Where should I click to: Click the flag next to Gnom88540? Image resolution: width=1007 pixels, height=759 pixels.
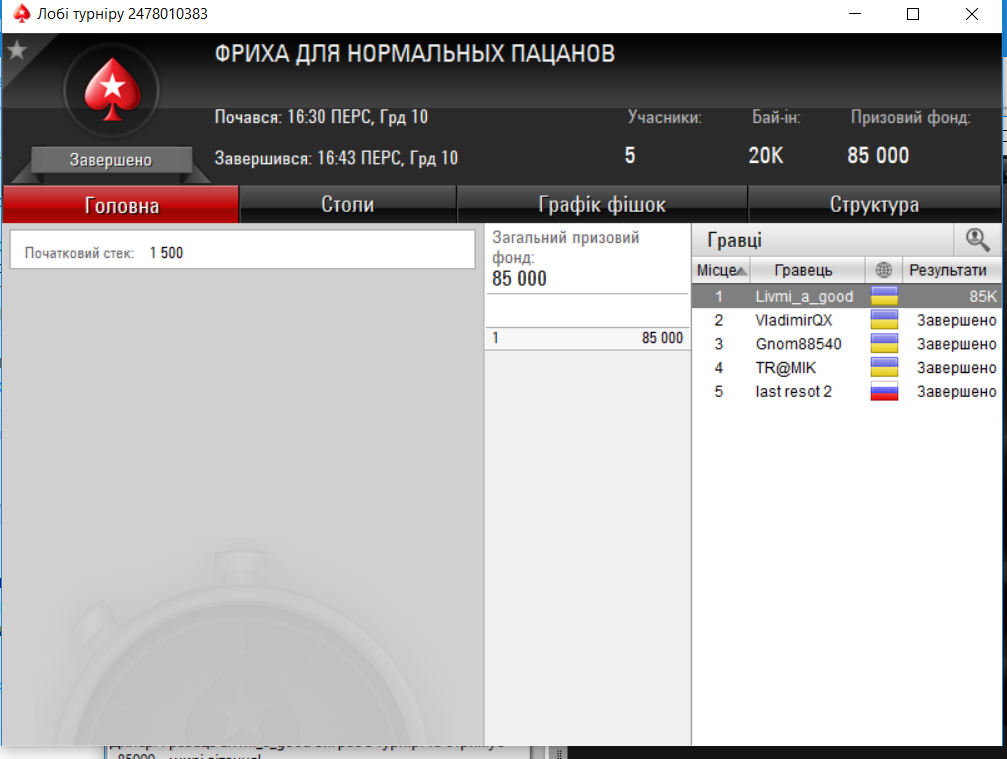pyautogui.click(x=884, y=344)
